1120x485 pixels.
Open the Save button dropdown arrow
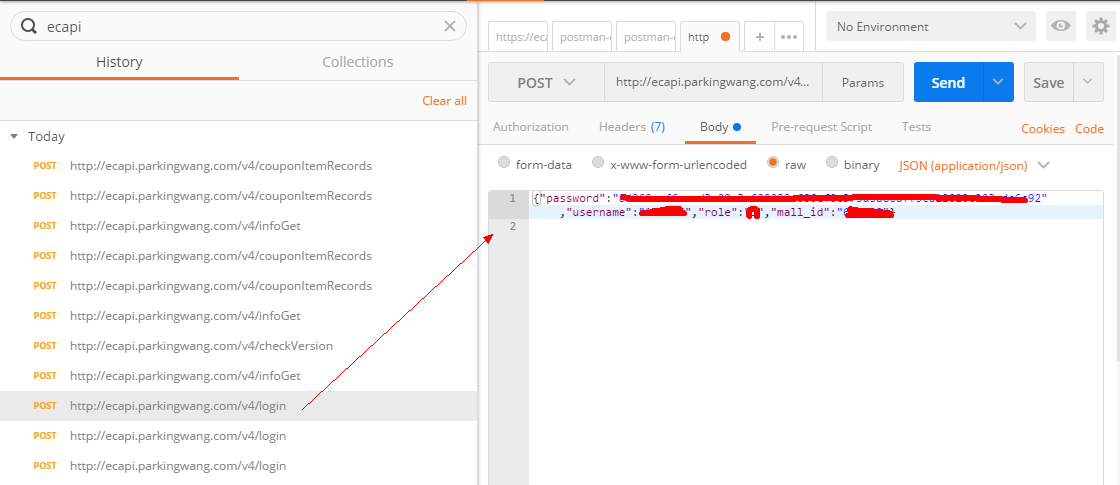click(x=1088, y=83)
